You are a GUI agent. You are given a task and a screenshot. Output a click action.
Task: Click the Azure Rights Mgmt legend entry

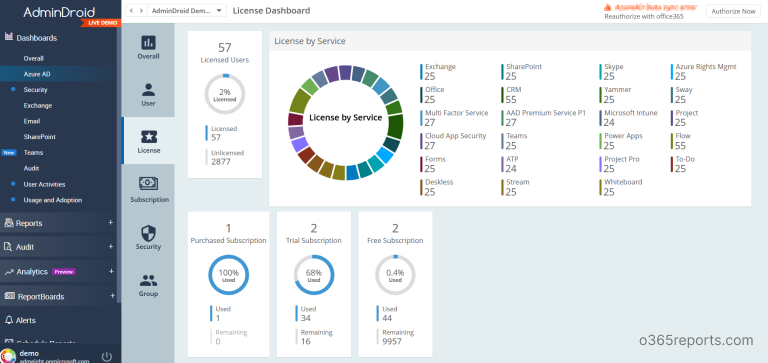(x=704, y=72)
